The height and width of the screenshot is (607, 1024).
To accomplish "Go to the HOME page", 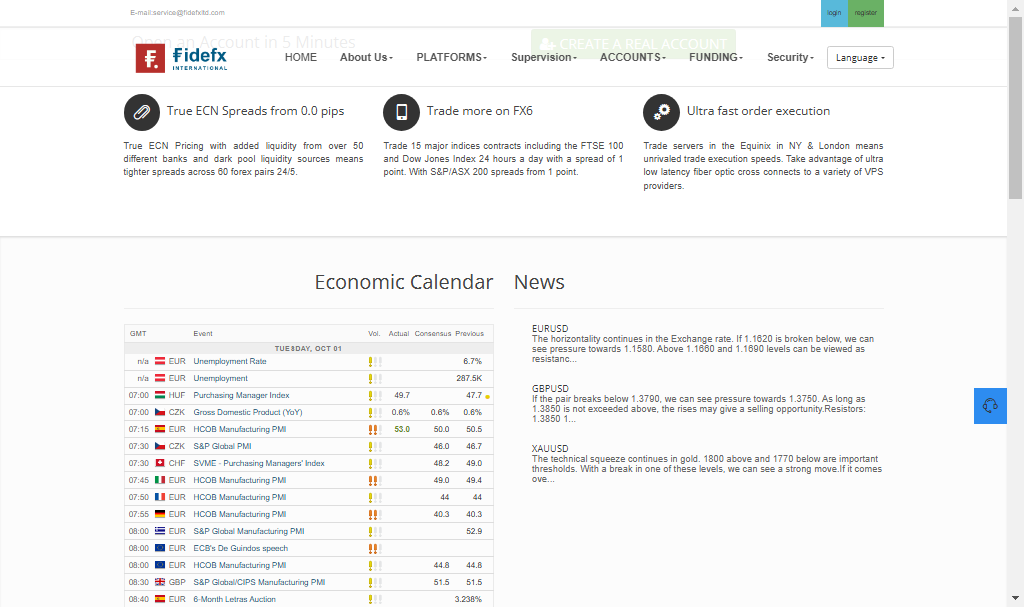I will click(301, 58).
